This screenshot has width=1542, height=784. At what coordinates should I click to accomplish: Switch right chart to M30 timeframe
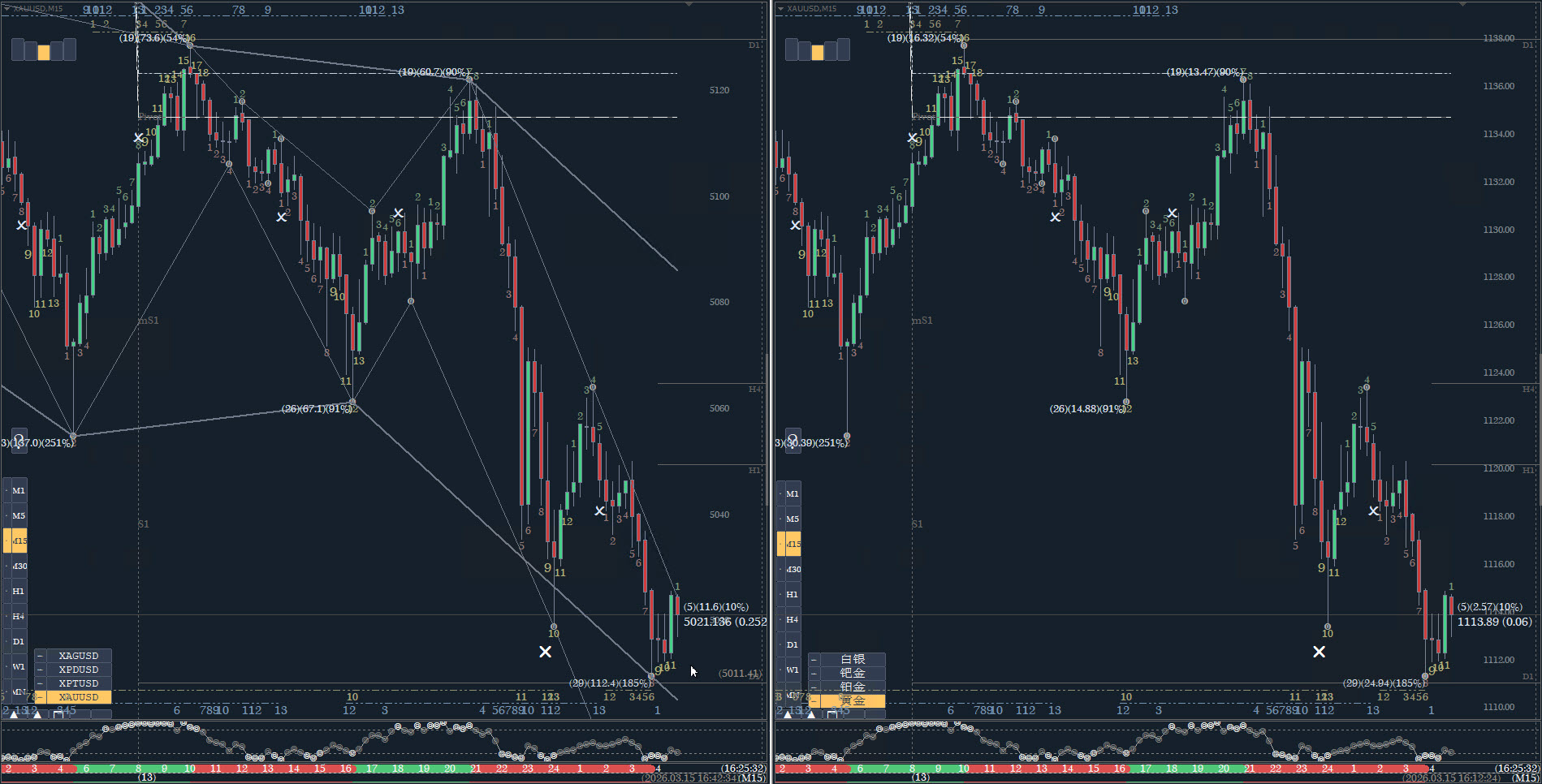click(x=793, y=569)
